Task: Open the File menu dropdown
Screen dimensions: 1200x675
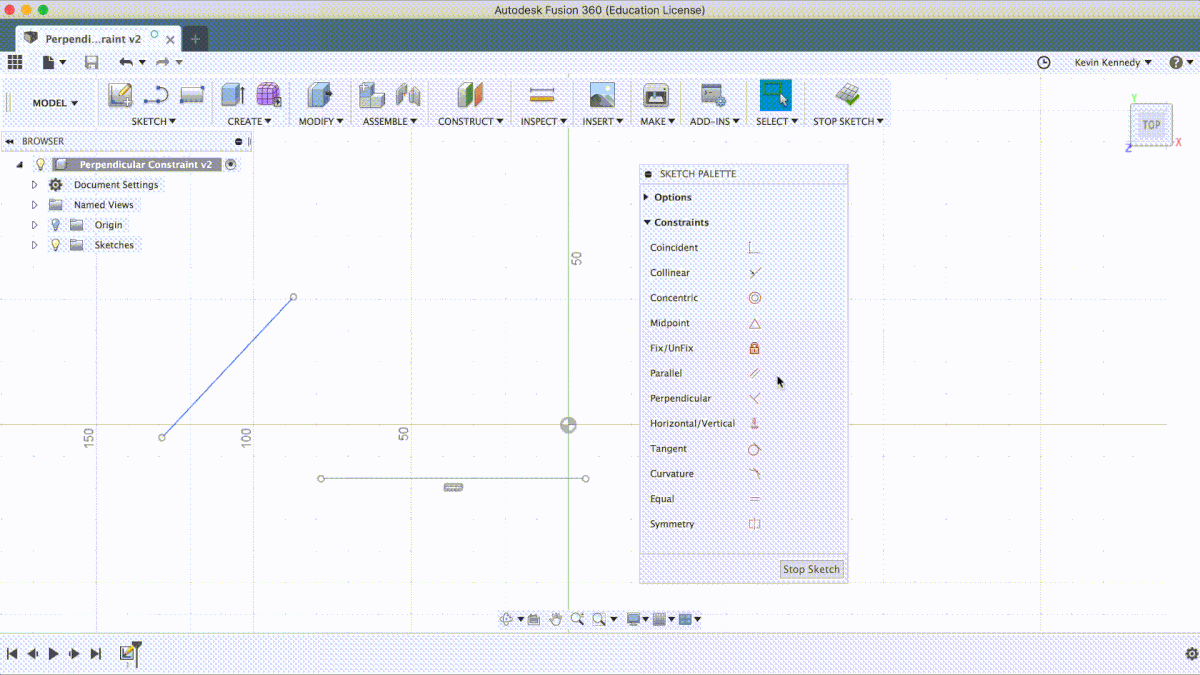Action: coord(54,62)
